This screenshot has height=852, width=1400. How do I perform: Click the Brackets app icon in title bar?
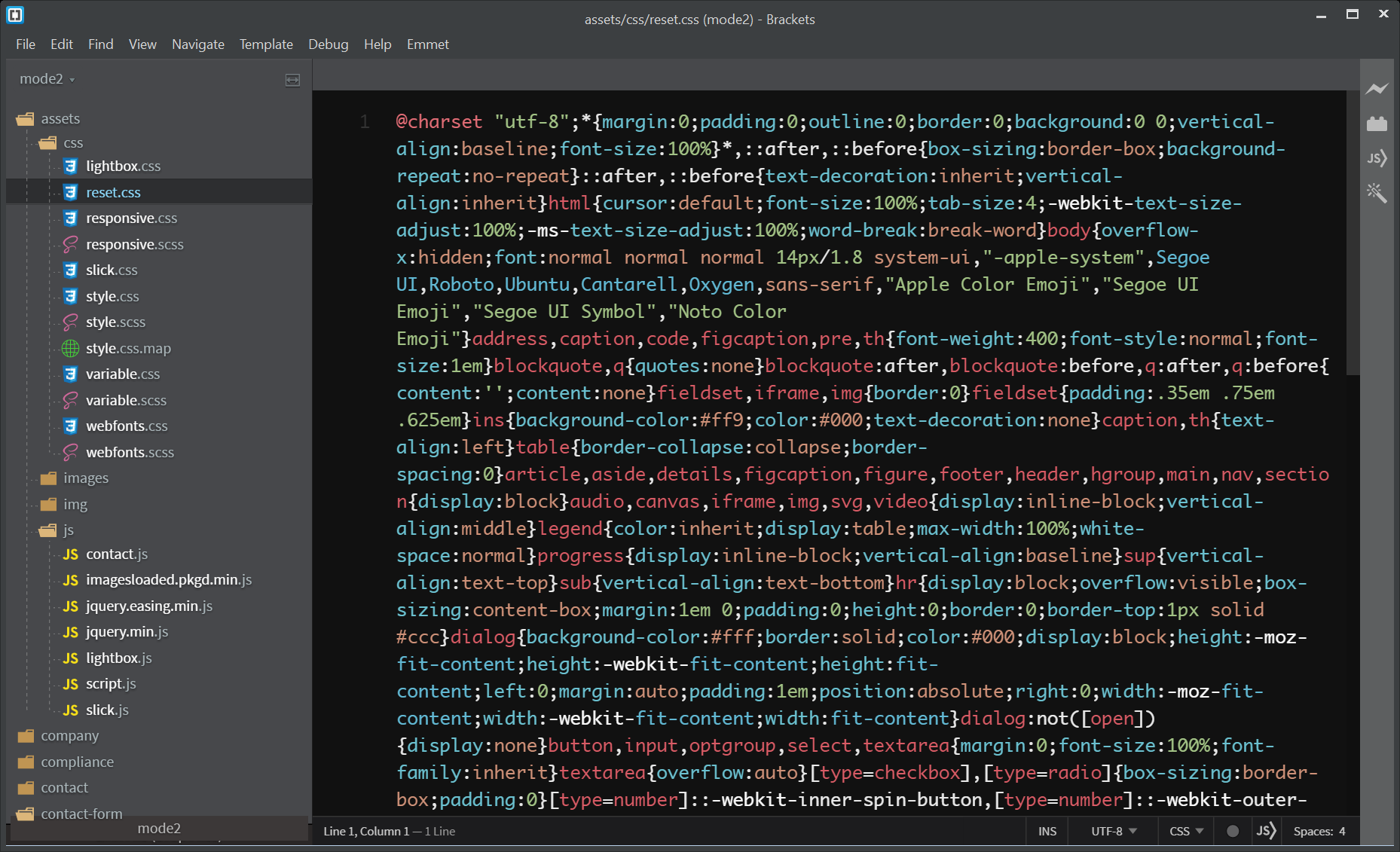tap(15, 14)
